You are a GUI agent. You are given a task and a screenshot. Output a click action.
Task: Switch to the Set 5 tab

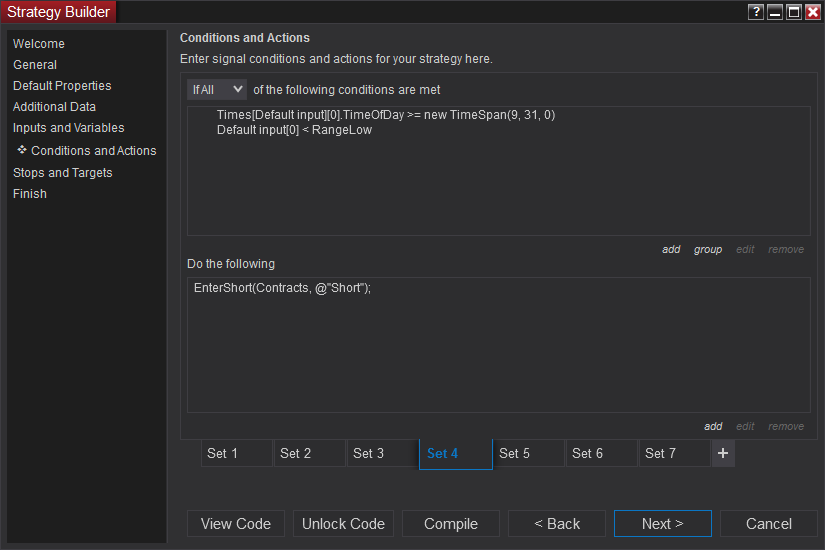tap(529, 453)
